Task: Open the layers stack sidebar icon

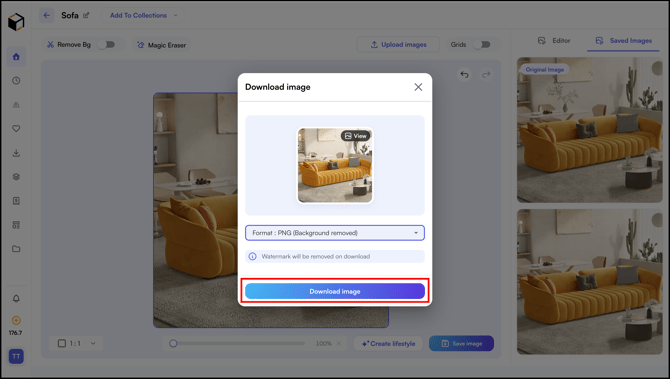Action: coord(16,176)
